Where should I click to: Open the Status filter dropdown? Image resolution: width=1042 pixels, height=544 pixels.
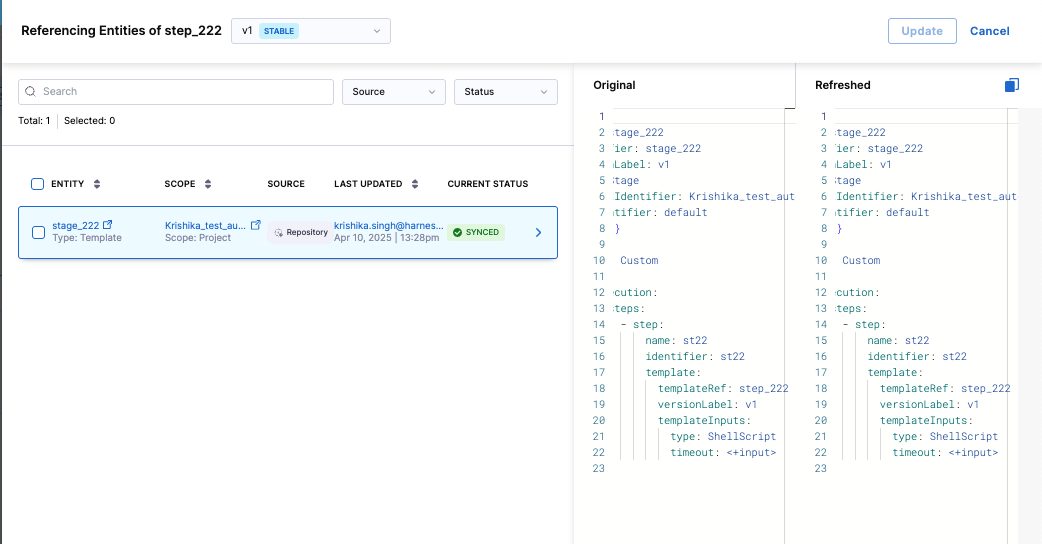click(505, 92)
